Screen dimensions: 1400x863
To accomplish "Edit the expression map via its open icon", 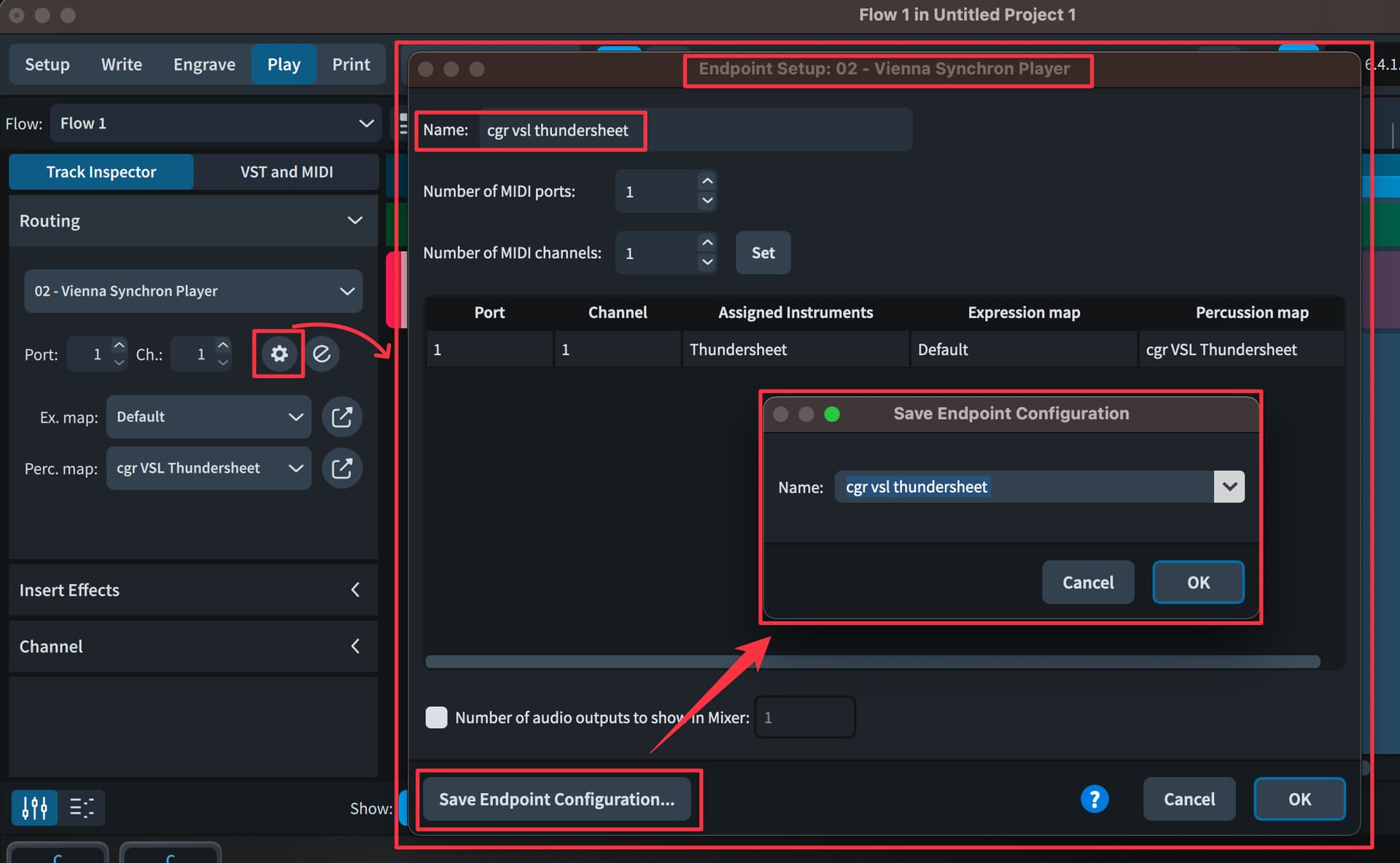I will [342, 417].
